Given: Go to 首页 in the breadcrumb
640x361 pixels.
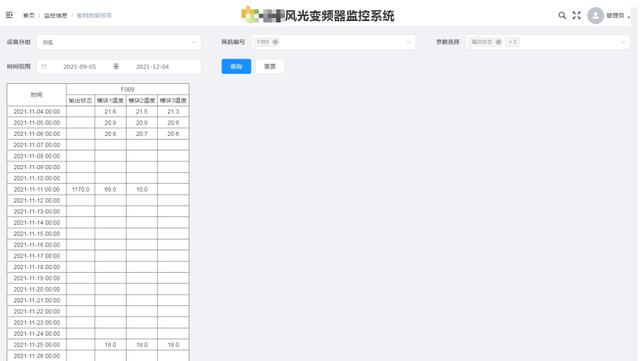Looking at the screenshot, I should pyautogui.click(x=29, y=16).
